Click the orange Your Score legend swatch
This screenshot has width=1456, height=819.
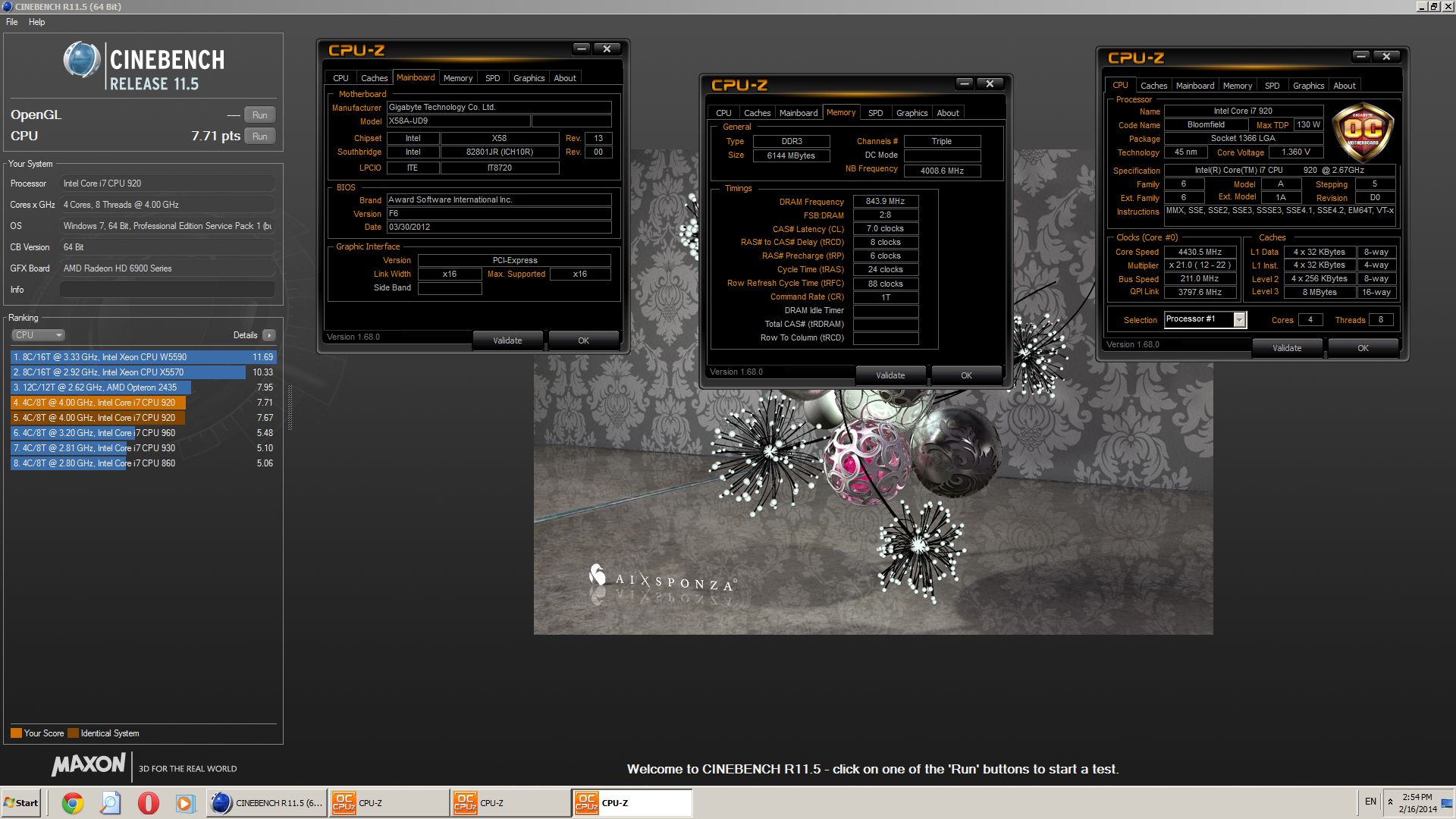[16, 733]
